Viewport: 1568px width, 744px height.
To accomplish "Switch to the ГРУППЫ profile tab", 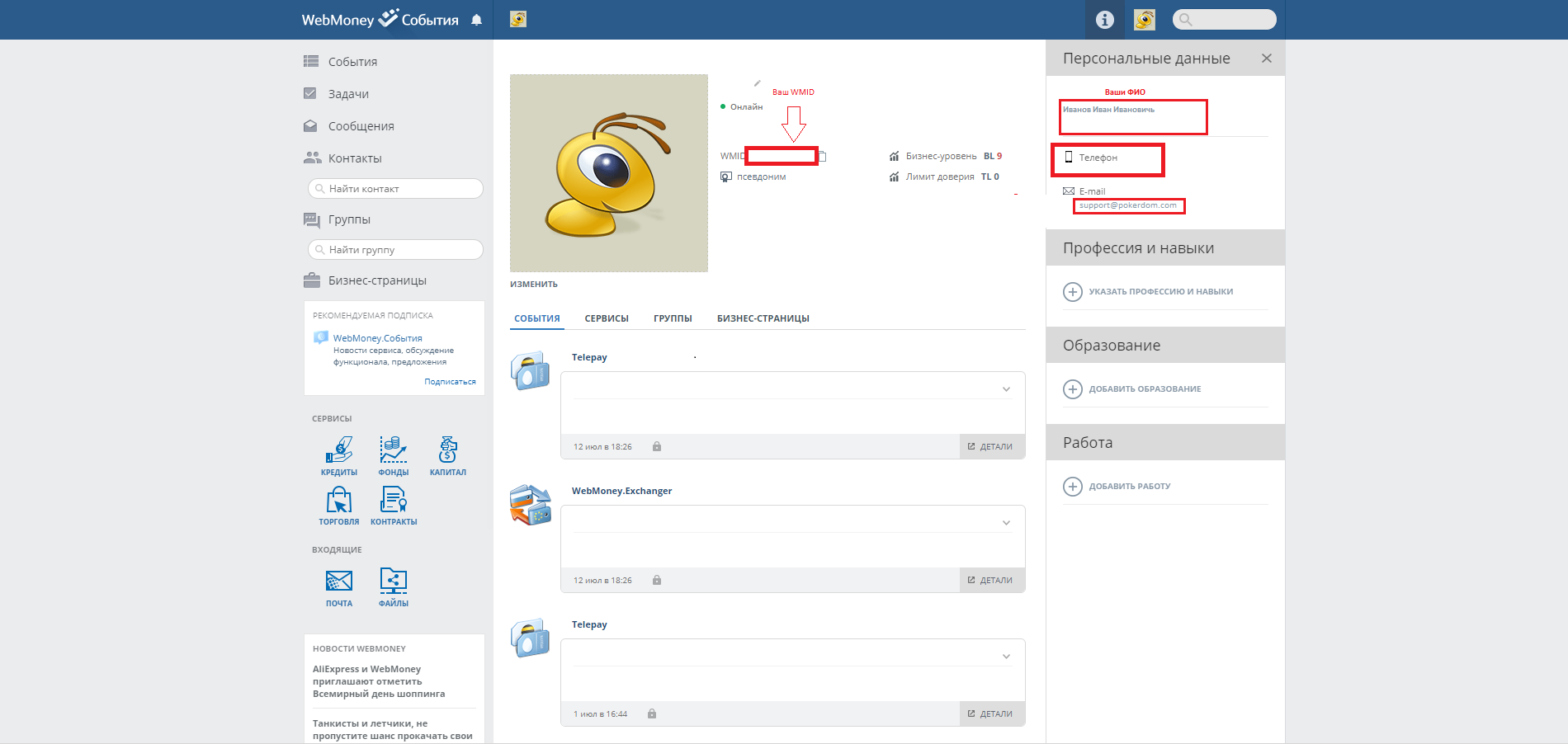I will tap(673, 318).
